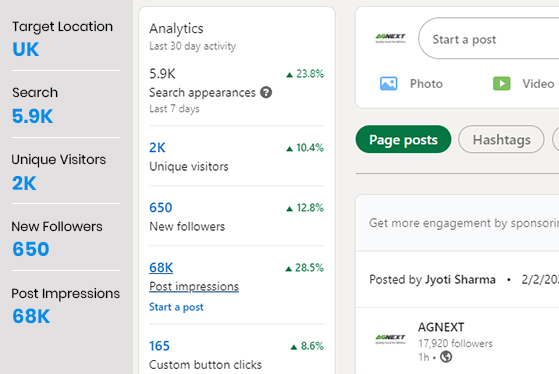The height and width of the screenshot is (374, 559).
Task: Select the Page posts tab
Action: click(403, 139)
